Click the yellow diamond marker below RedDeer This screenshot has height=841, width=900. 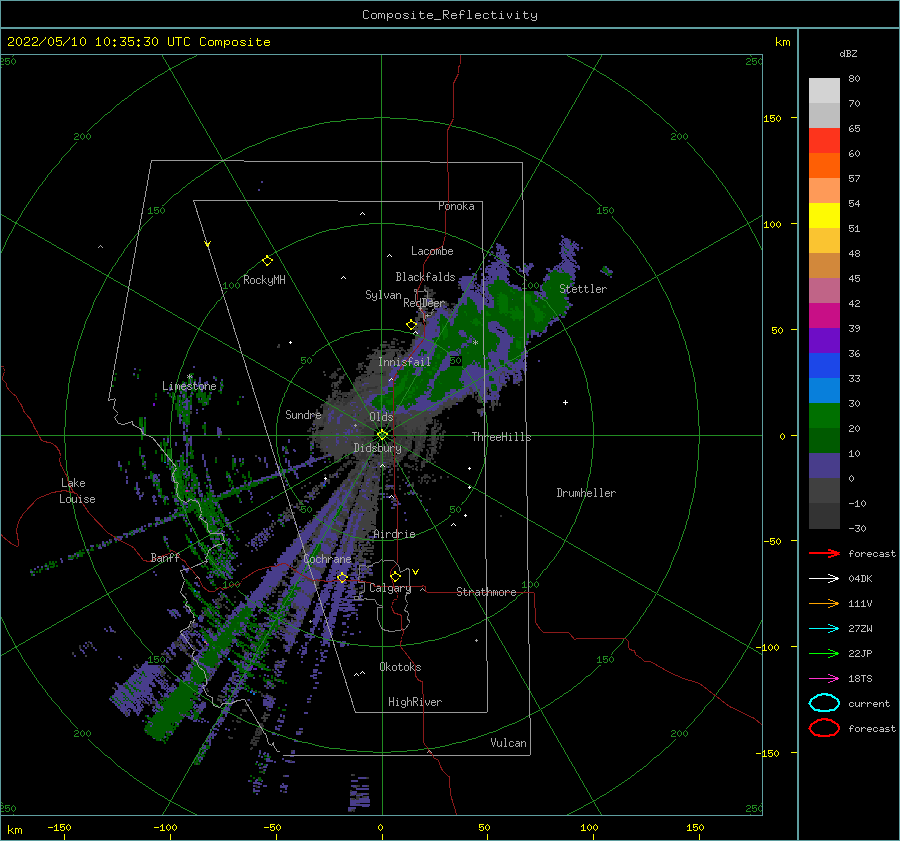(411, 325)
